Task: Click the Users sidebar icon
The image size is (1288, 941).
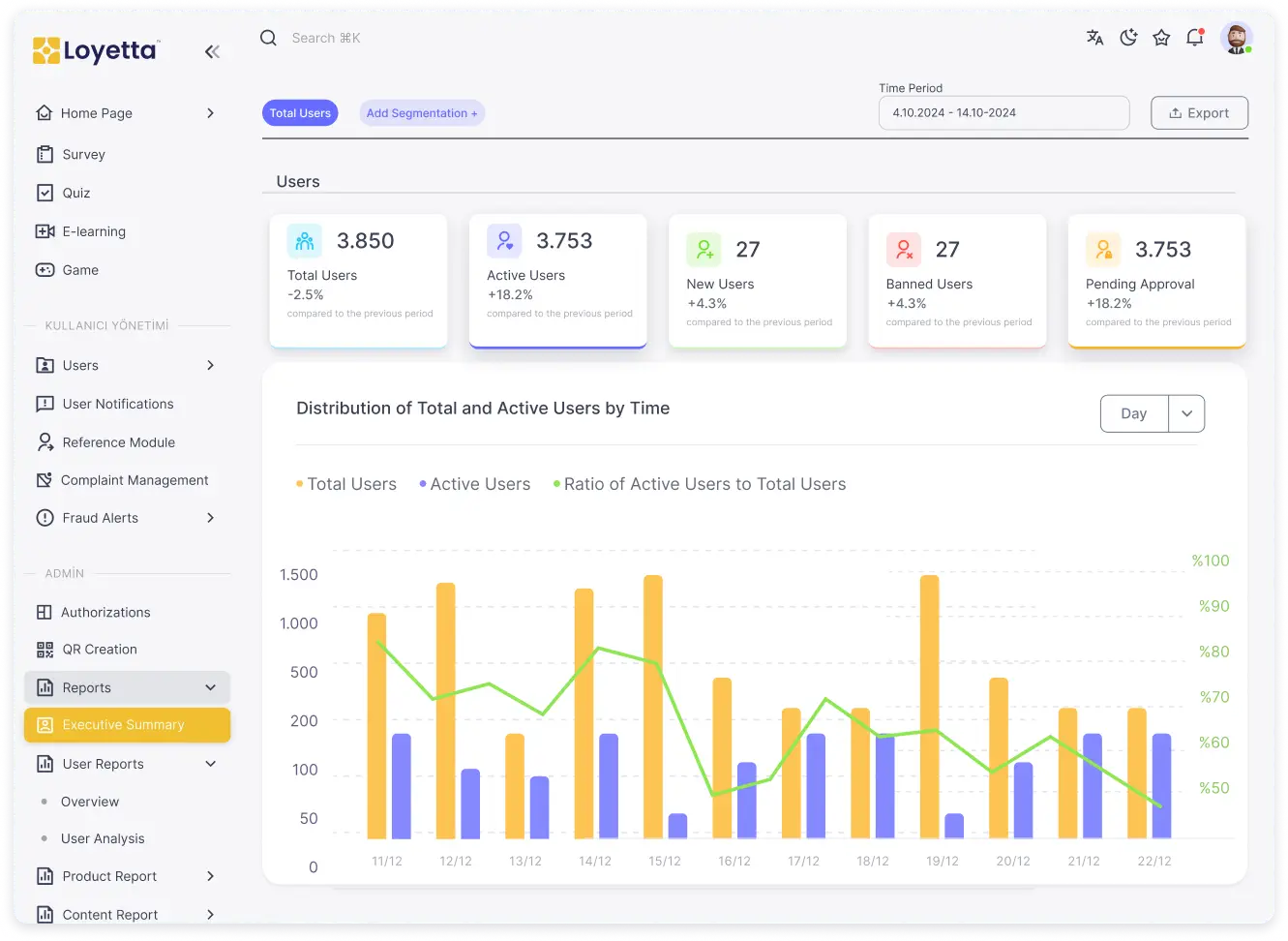Action: click(45, 365)
